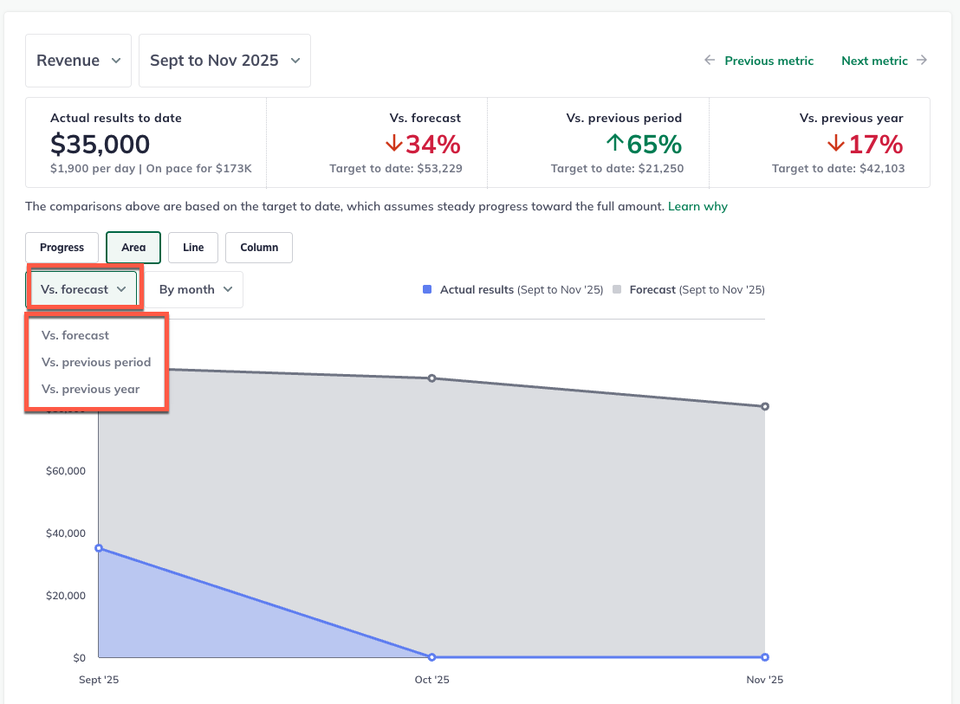Screen dimensions: 960x704
Task: Click the Target to date: $53,229 text
Action: 396,168
